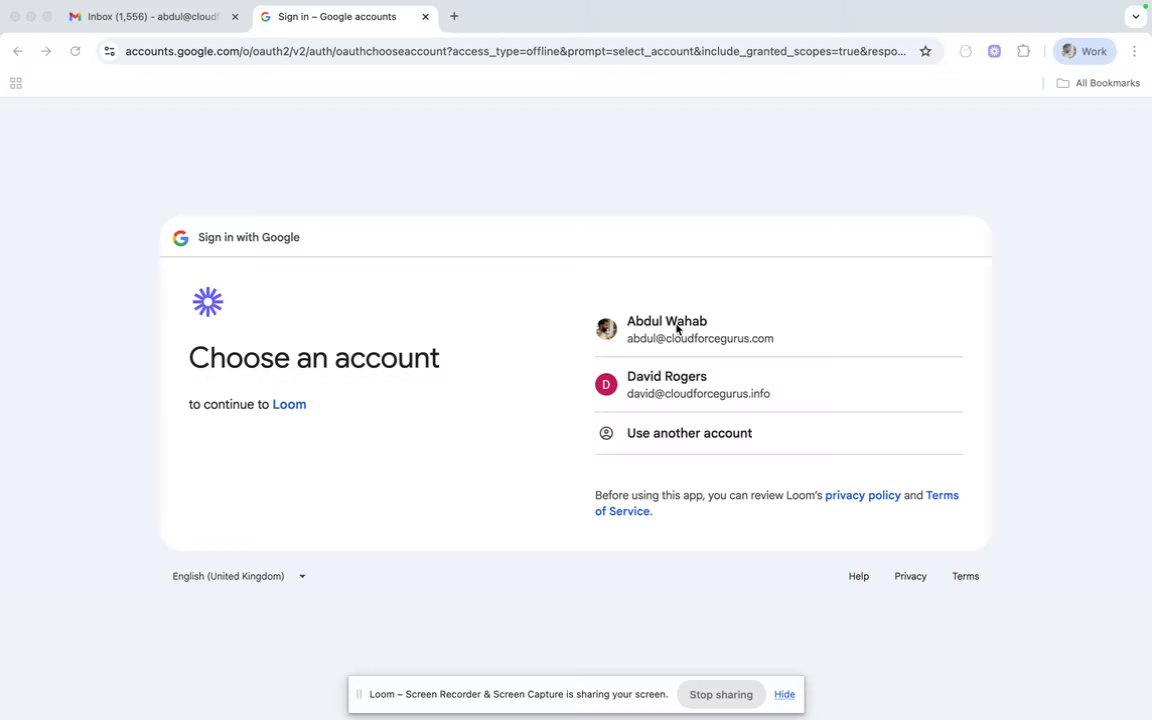Click the reload page icon
This screenshot has height=720, width=1152.
tap(75, 51)
